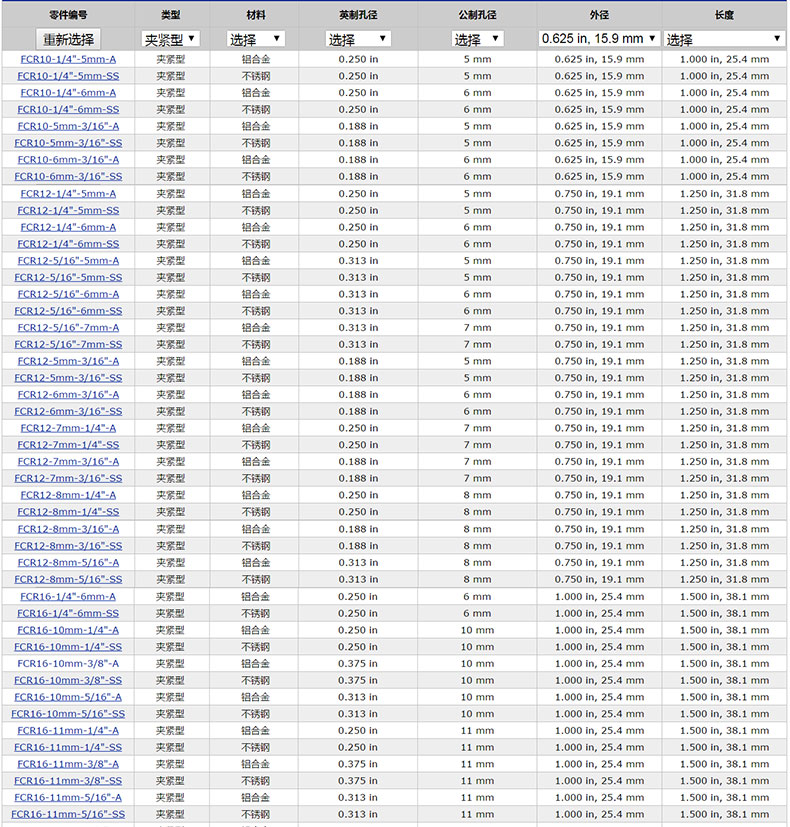Open part link FCR12-1/4"-5mm-A
This screenshot has width=790, height=827.
[68, 193]
